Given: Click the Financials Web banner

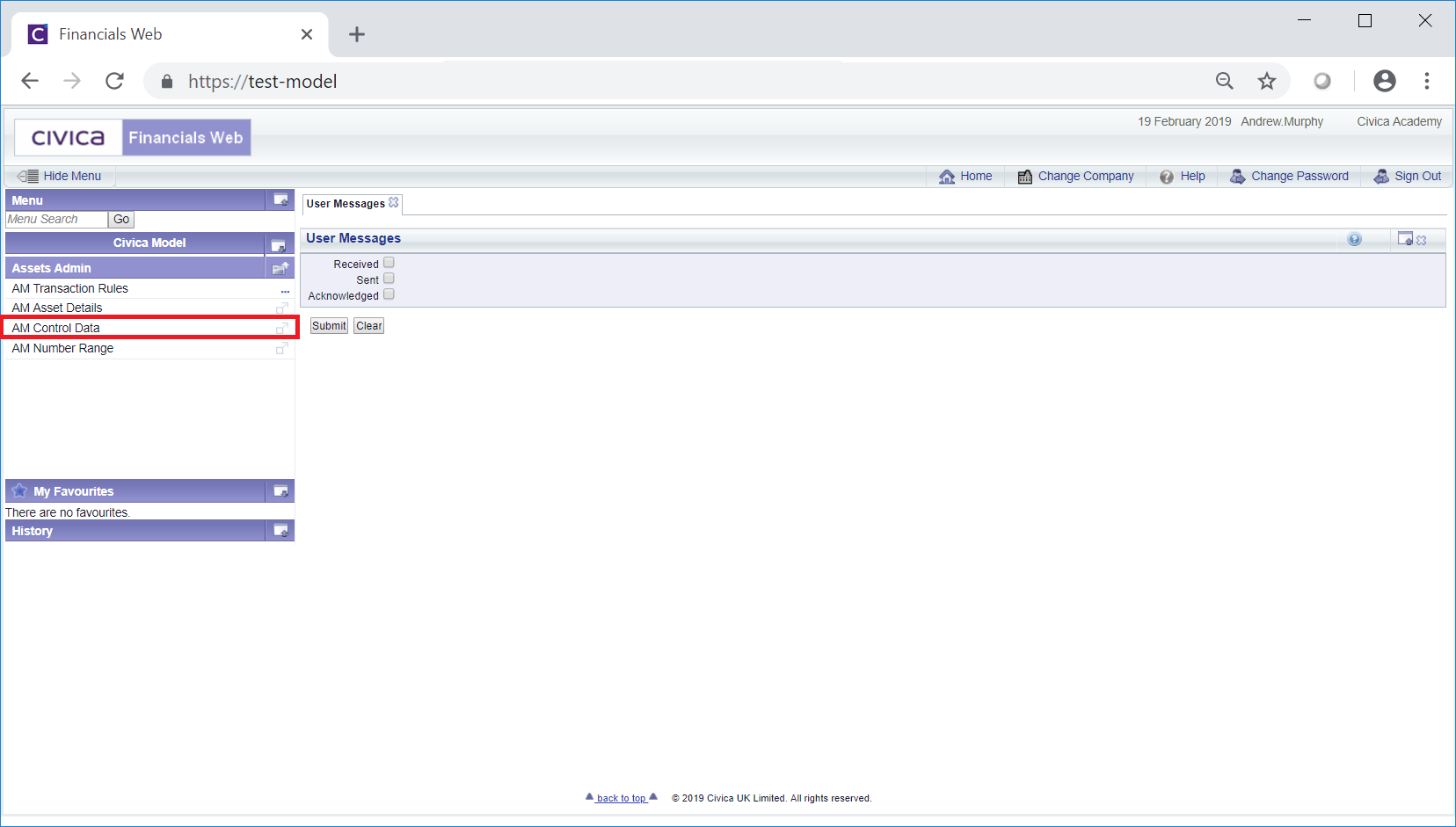Looking at the screenshot, I should click(x=186, y=138).
